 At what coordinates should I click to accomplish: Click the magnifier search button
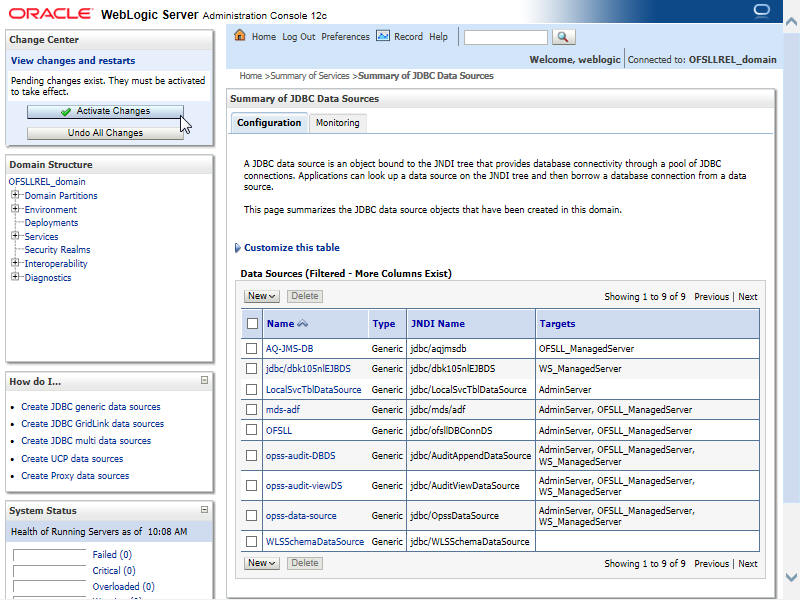click(563, 37)
